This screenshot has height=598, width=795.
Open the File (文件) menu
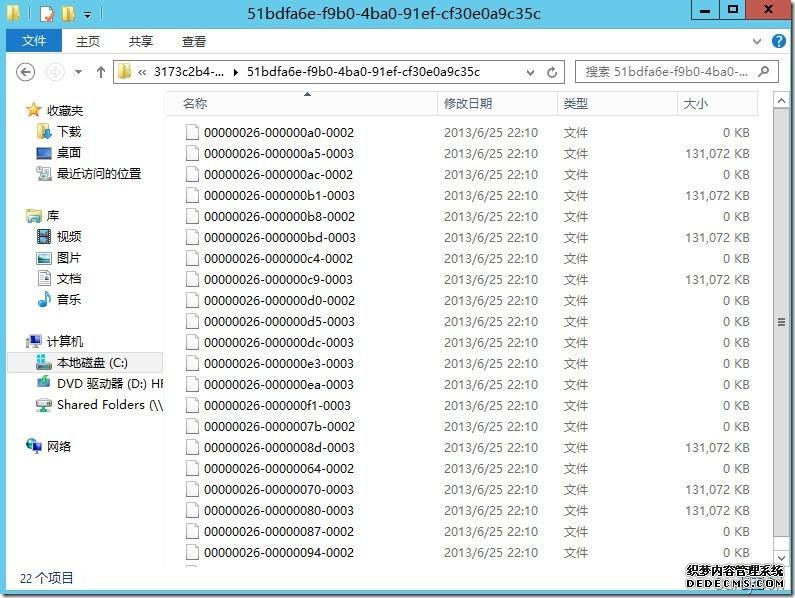34,41
